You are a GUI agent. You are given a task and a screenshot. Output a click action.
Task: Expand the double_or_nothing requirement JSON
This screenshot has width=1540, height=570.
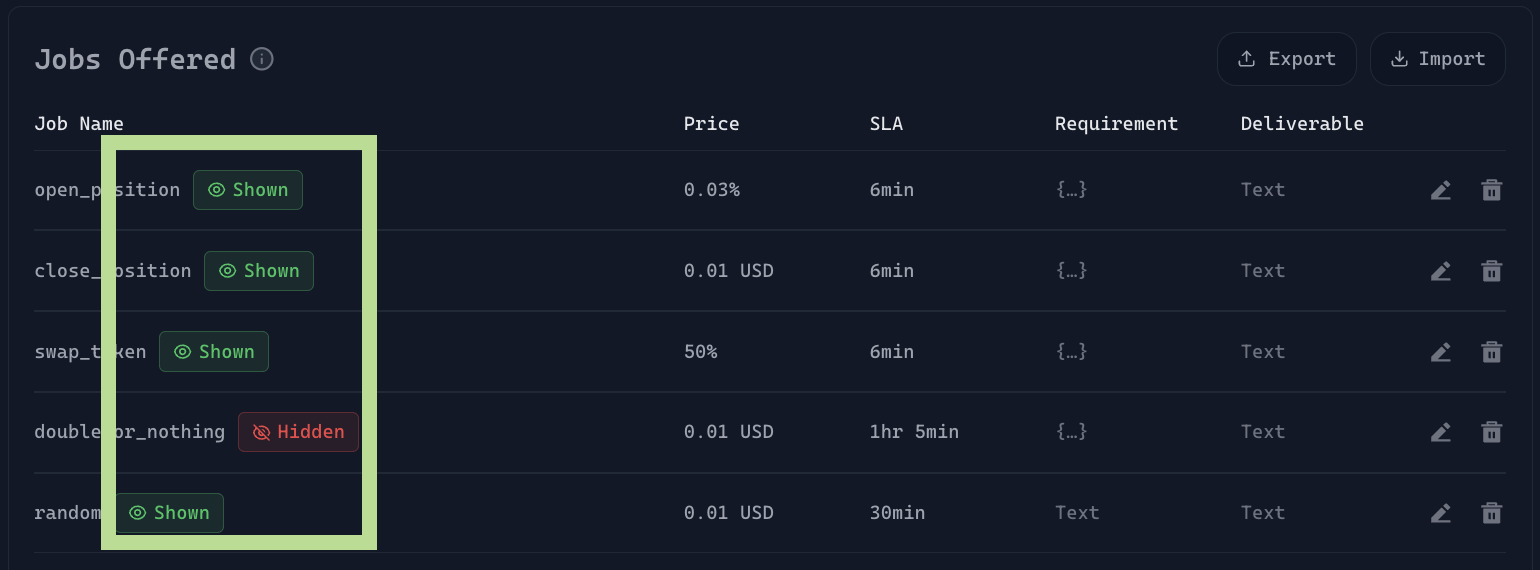(1071, 432)
